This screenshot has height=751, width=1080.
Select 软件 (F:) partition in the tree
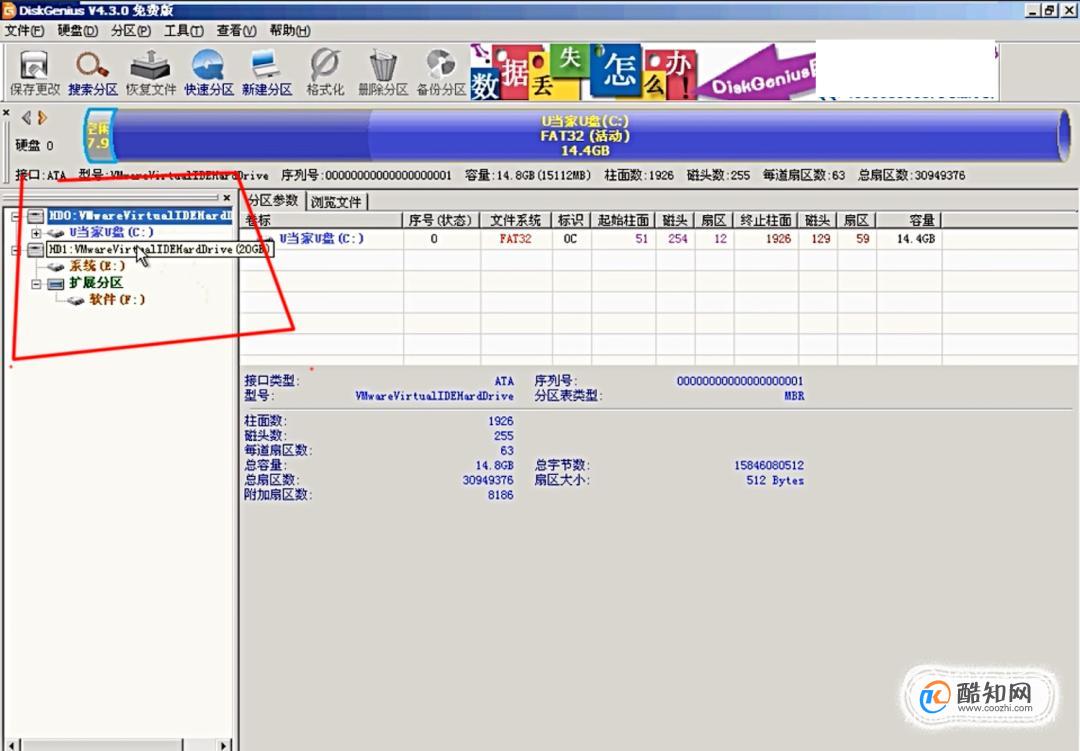[117, 300]
